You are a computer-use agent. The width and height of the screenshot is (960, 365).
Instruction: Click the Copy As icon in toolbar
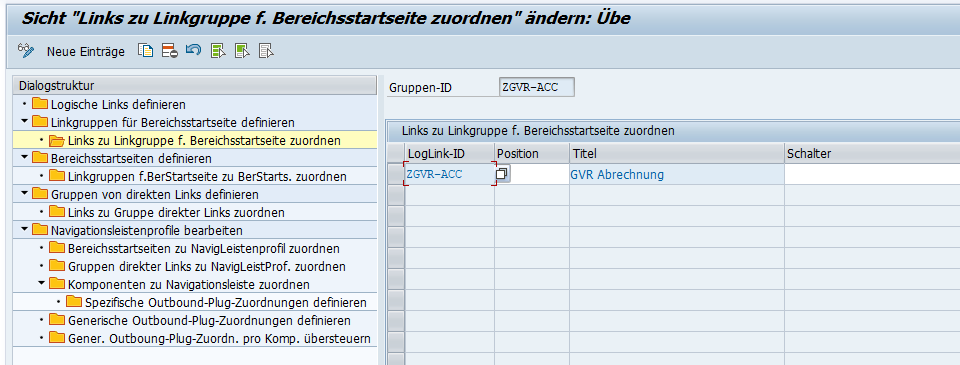tap(145, 51)
